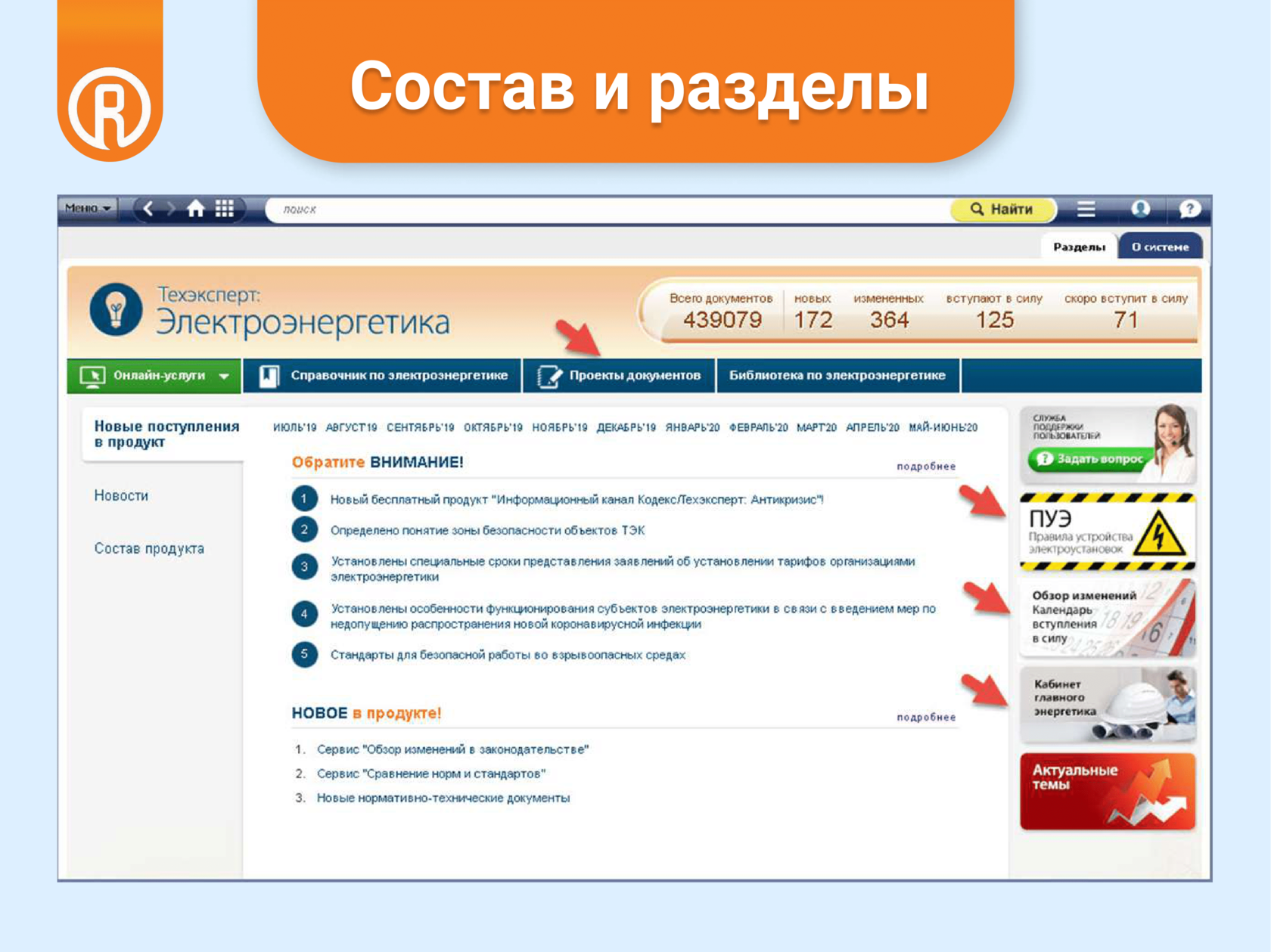Image resolution: width=1271 pixels, height=952 pixels.
Task: Open the ИЮЛЬ'19 archive link
Action: pos(295,428)
